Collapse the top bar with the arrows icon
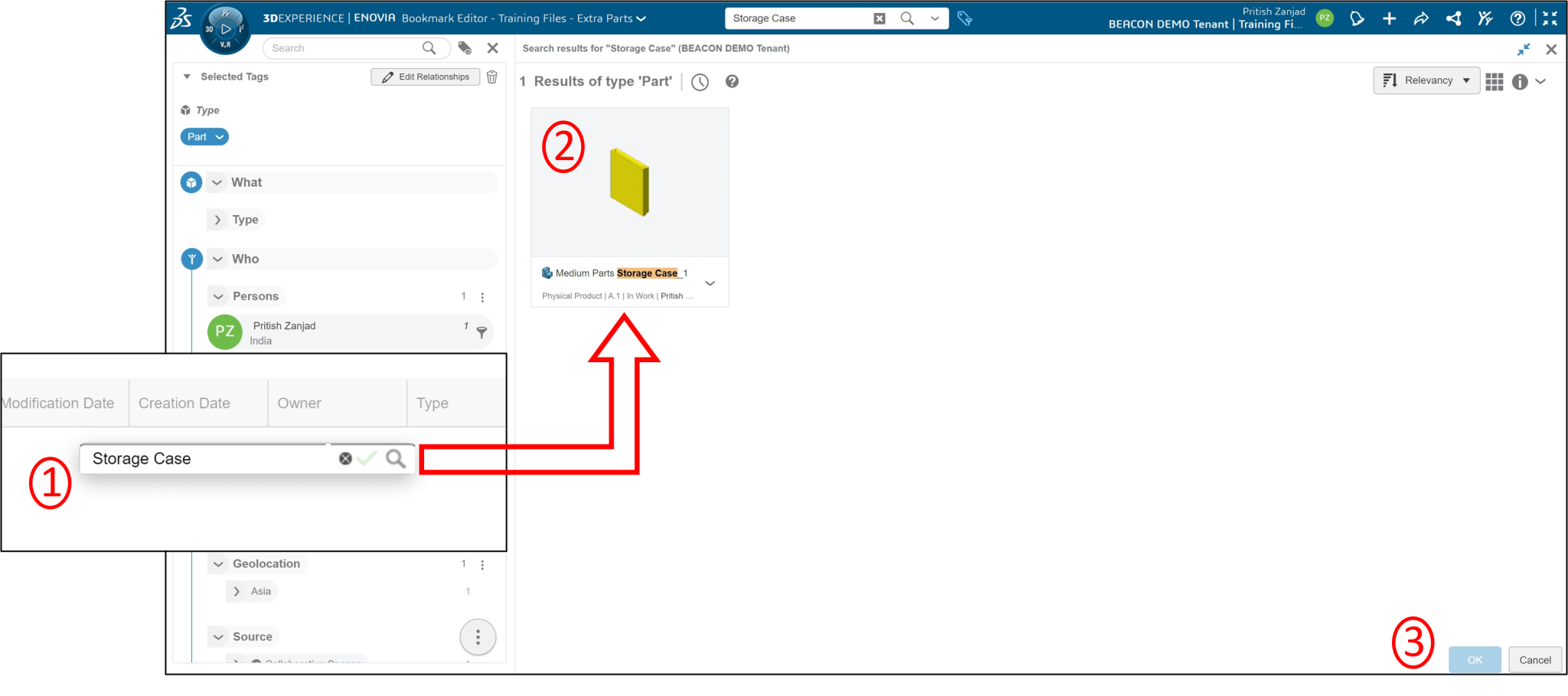This screenshot has width=1568, height=696. pyautogui.click(x=1550, y=18)
